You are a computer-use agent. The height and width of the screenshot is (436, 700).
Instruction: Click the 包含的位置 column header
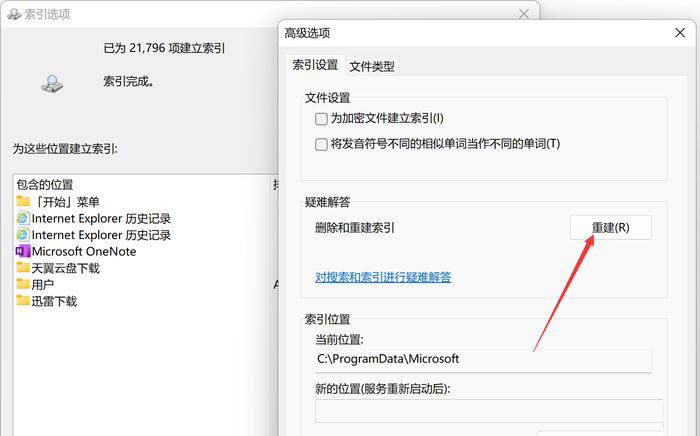click(45, 184)
